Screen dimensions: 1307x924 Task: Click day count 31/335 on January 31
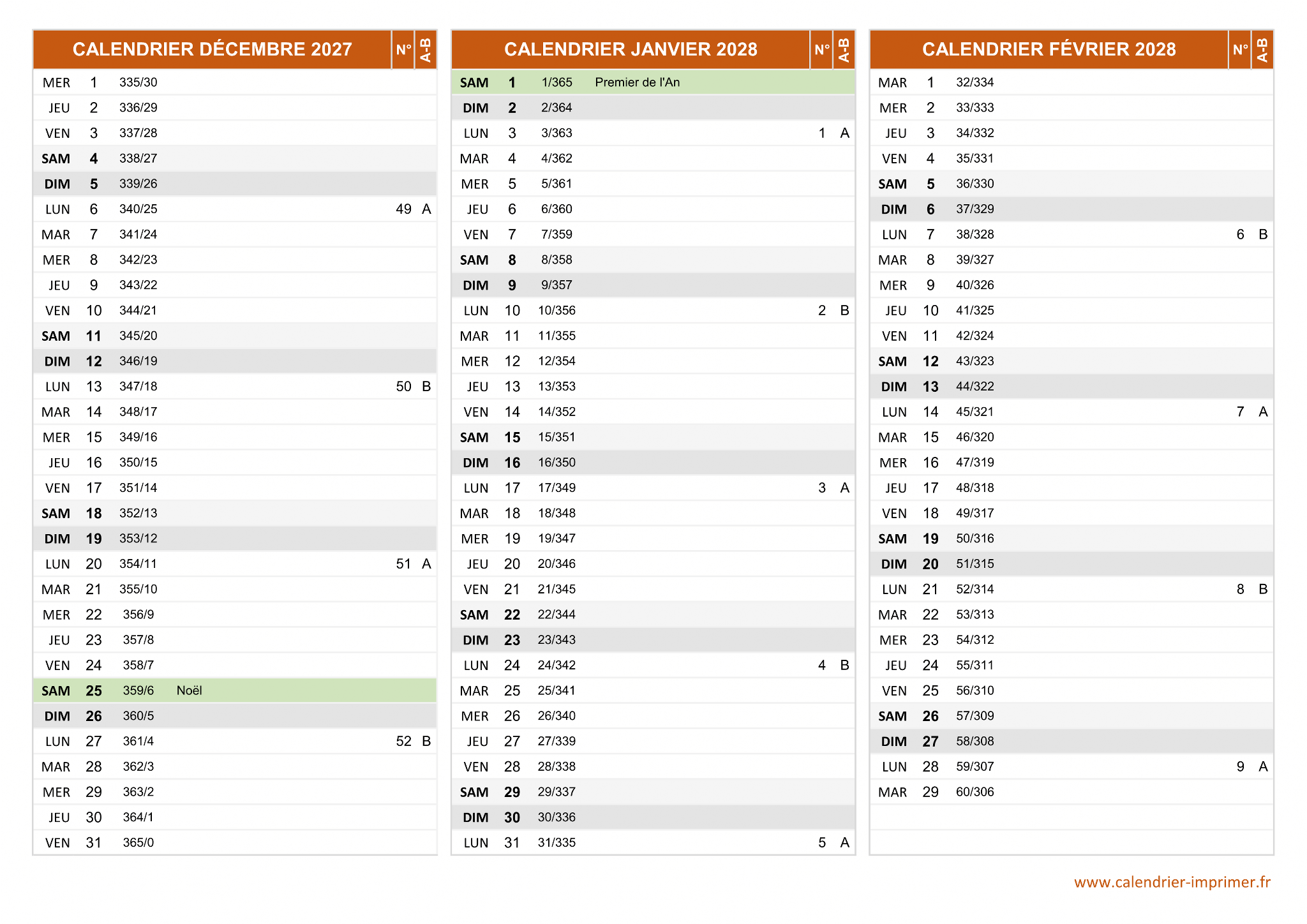pyautogui.click(x=556, y=842)
